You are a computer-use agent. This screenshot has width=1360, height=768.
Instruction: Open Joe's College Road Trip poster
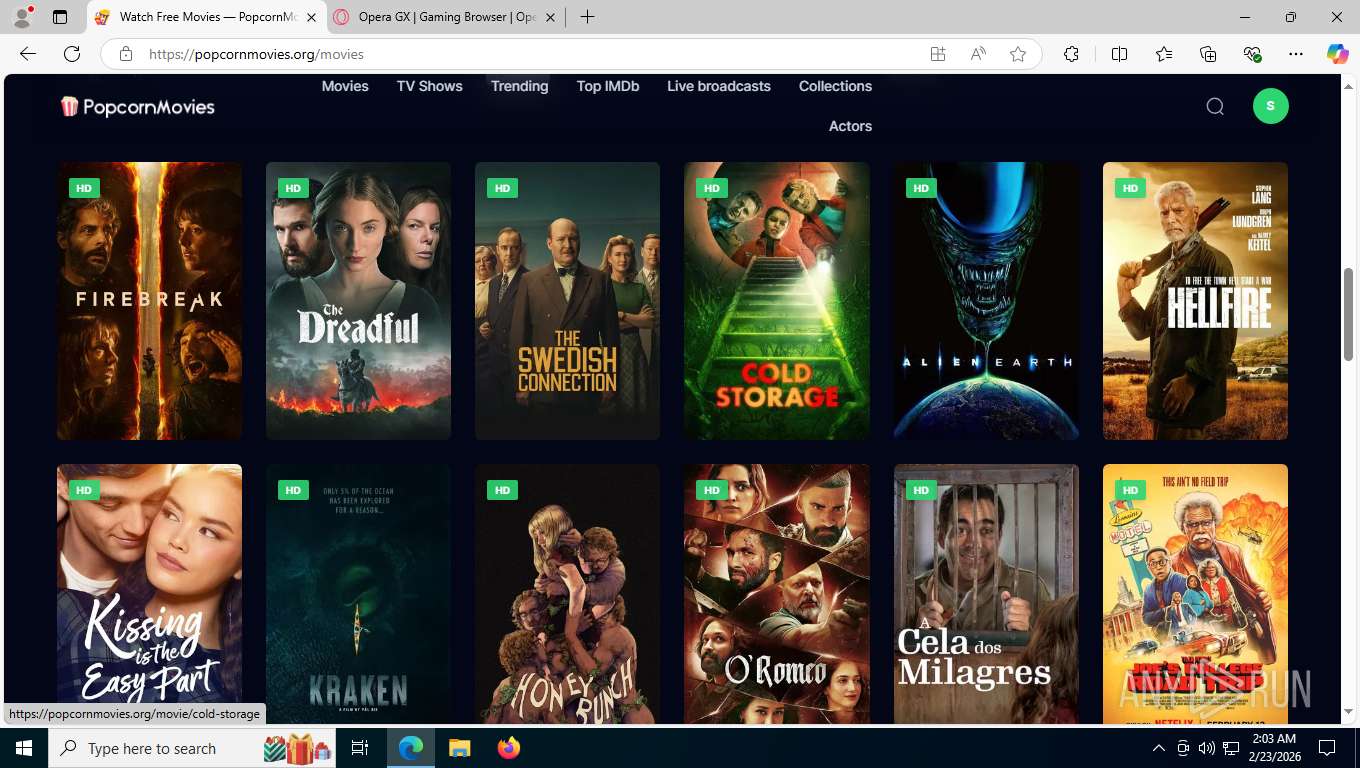point(1195,594)
